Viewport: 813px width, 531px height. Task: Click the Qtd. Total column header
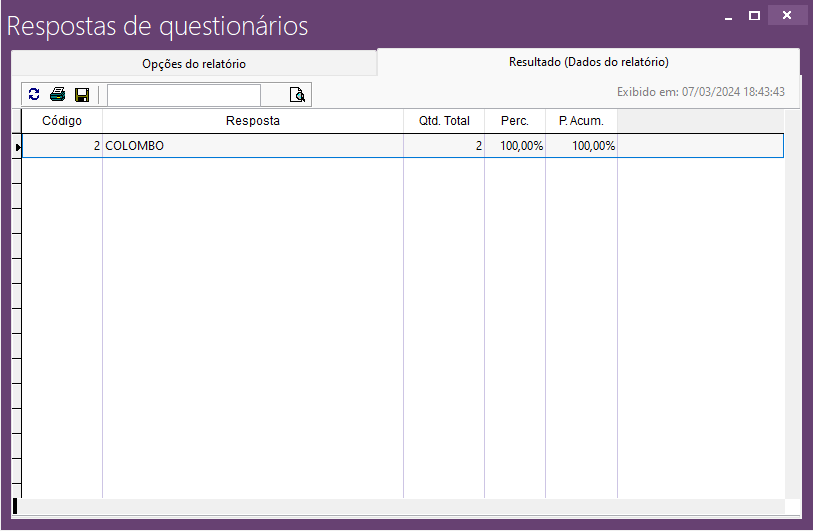(x=444, y=121)
